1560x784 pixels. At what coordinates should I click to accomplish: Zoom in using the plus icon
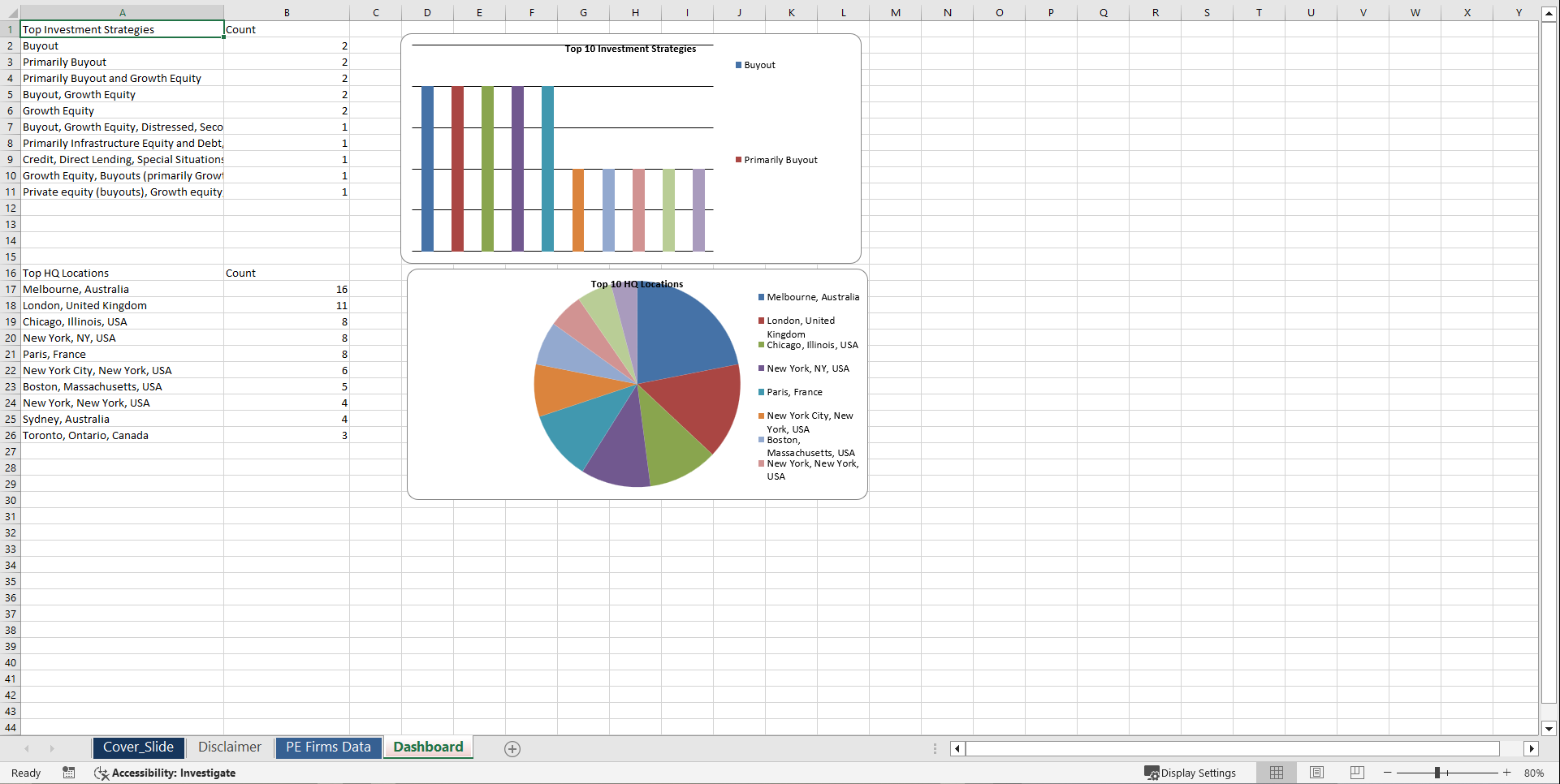(1506, 773)
